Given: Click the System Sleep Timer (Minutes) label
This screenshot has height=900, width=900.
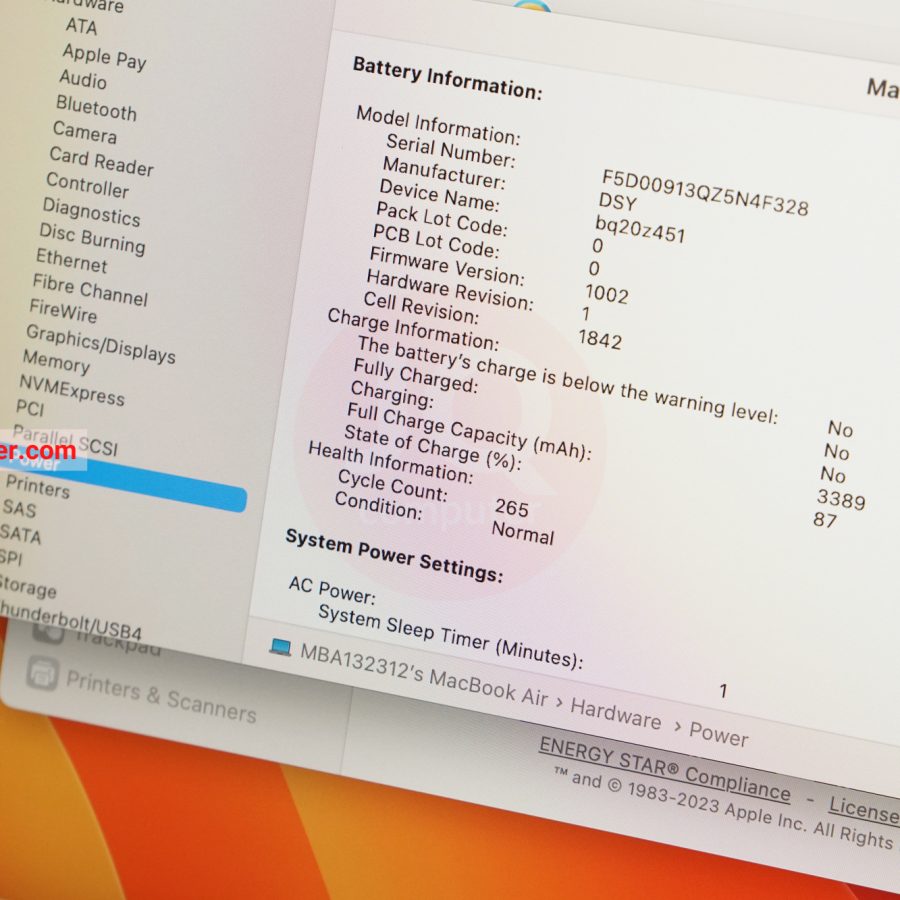Looking at the screenshot, I should pos(451,637).
